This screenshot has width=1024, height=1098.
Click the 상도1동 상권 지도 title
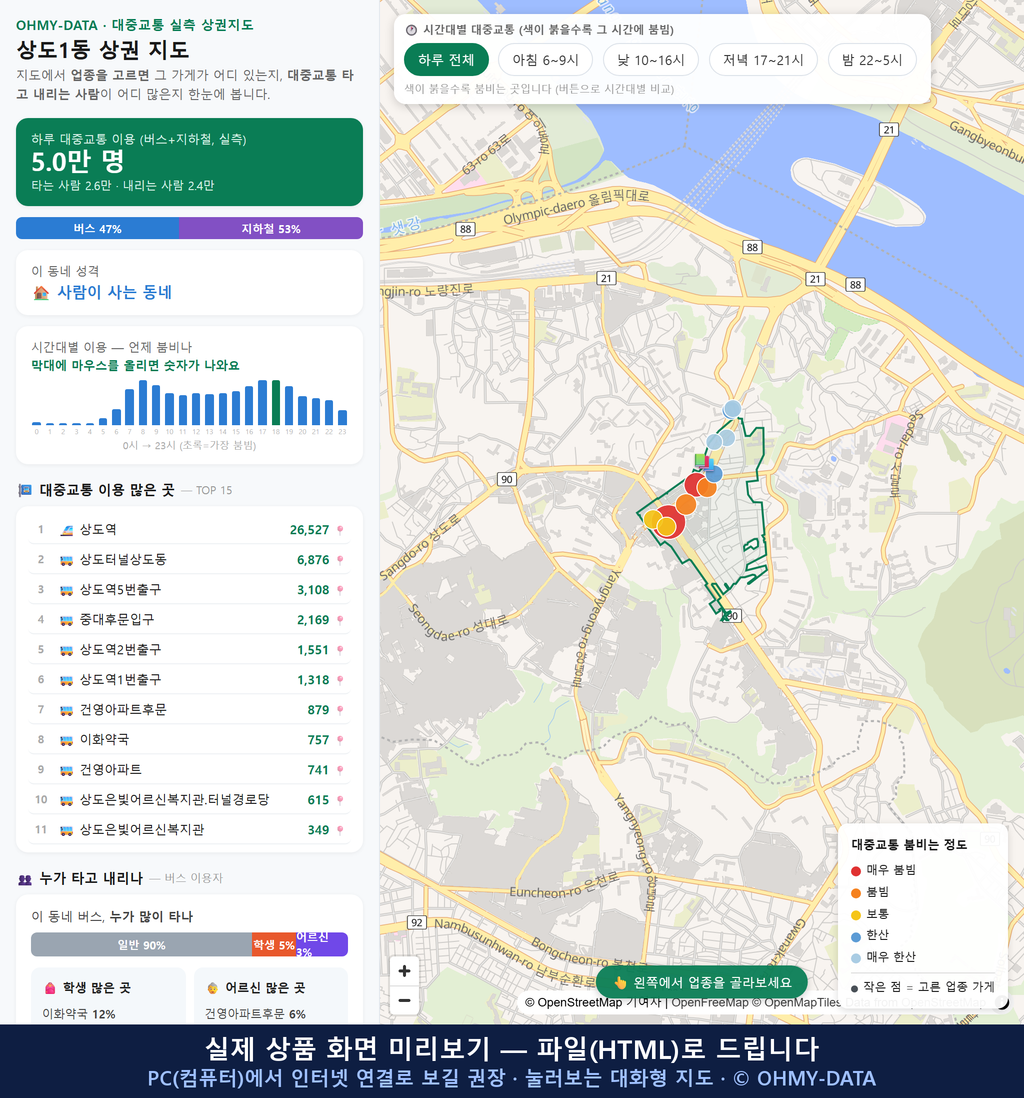103,50
